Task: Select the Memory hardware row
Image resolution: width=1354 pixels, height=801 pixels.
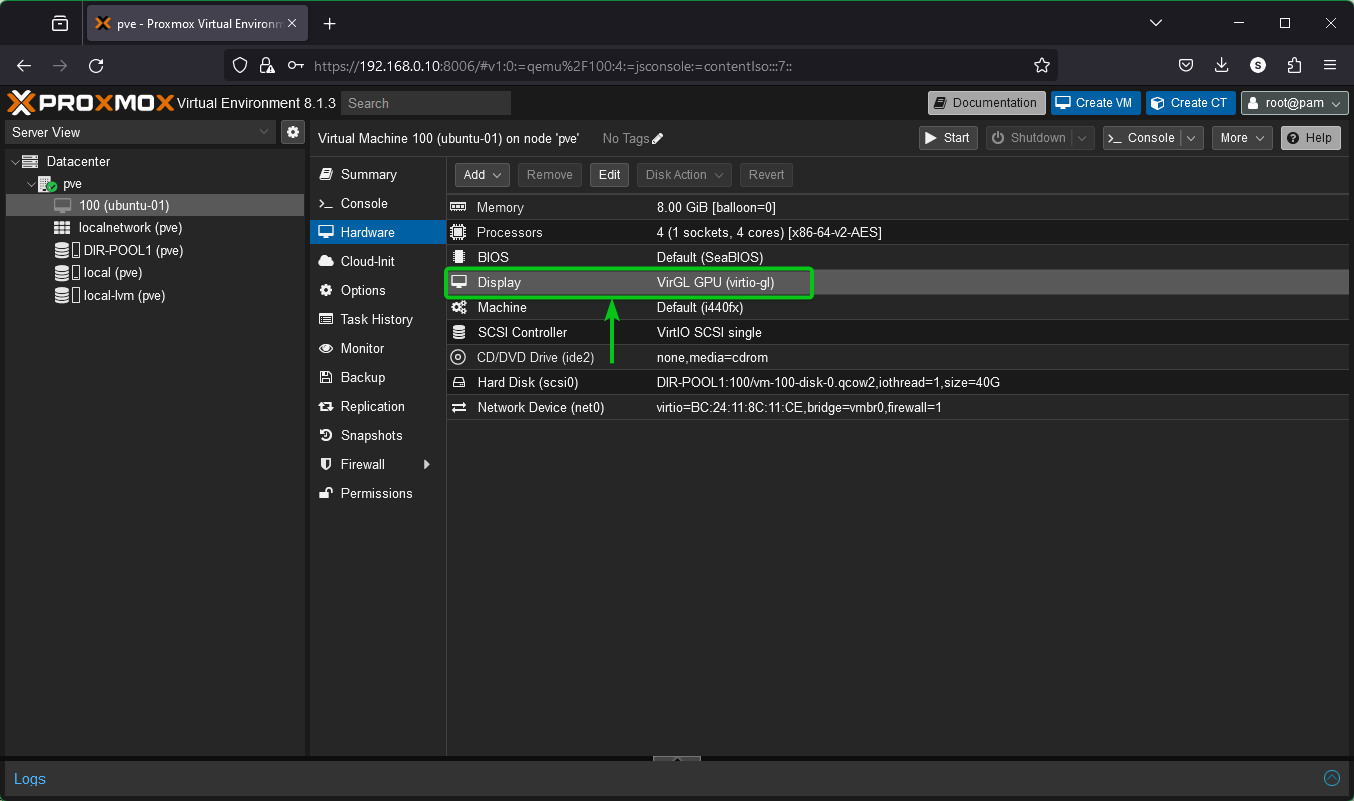Action: 897,207
